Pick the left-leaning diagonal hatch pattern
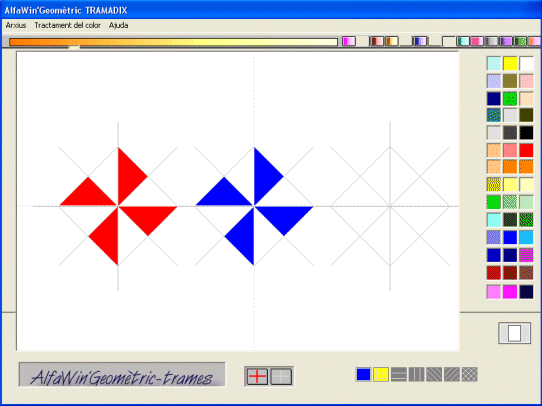542x406 pixels. click(434, 375)
